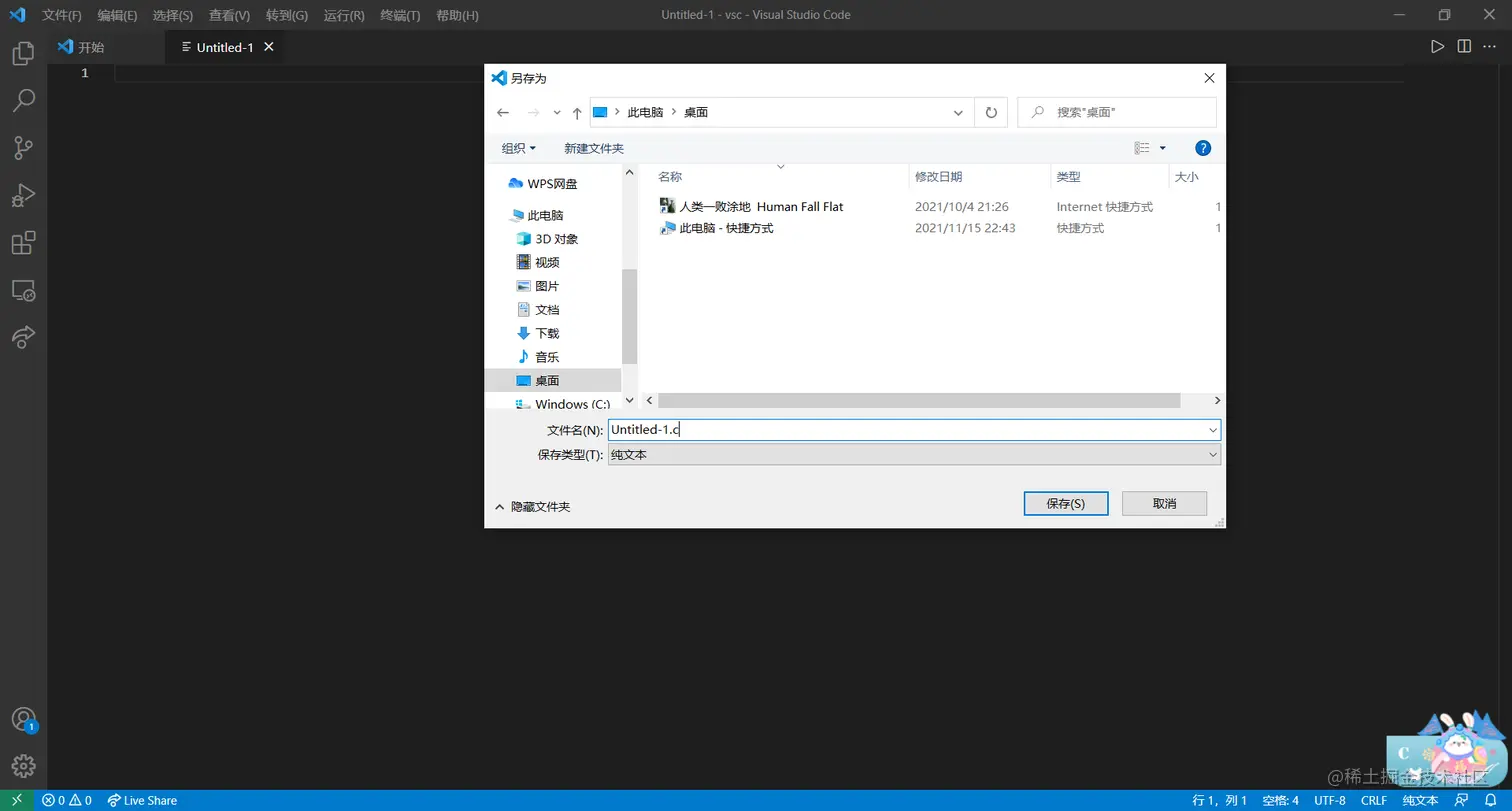Sort by 修改日期 column header
Screen dimensions: 1512x811
coord(938,177)
